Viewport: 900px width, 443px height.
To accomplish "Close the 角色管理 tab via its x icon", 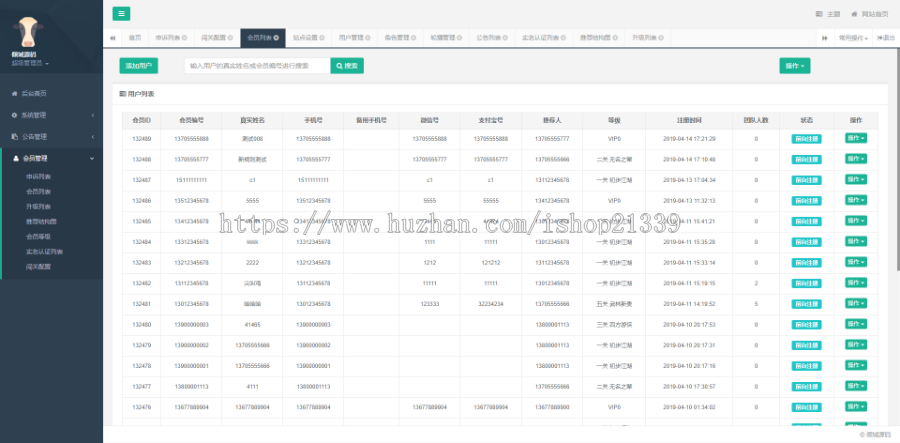I will [x=414, y=38].
